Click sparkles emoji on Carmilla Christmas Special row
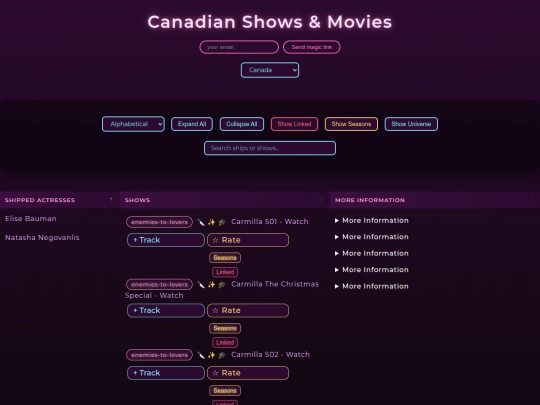540x405 pixels. (211, 285)
